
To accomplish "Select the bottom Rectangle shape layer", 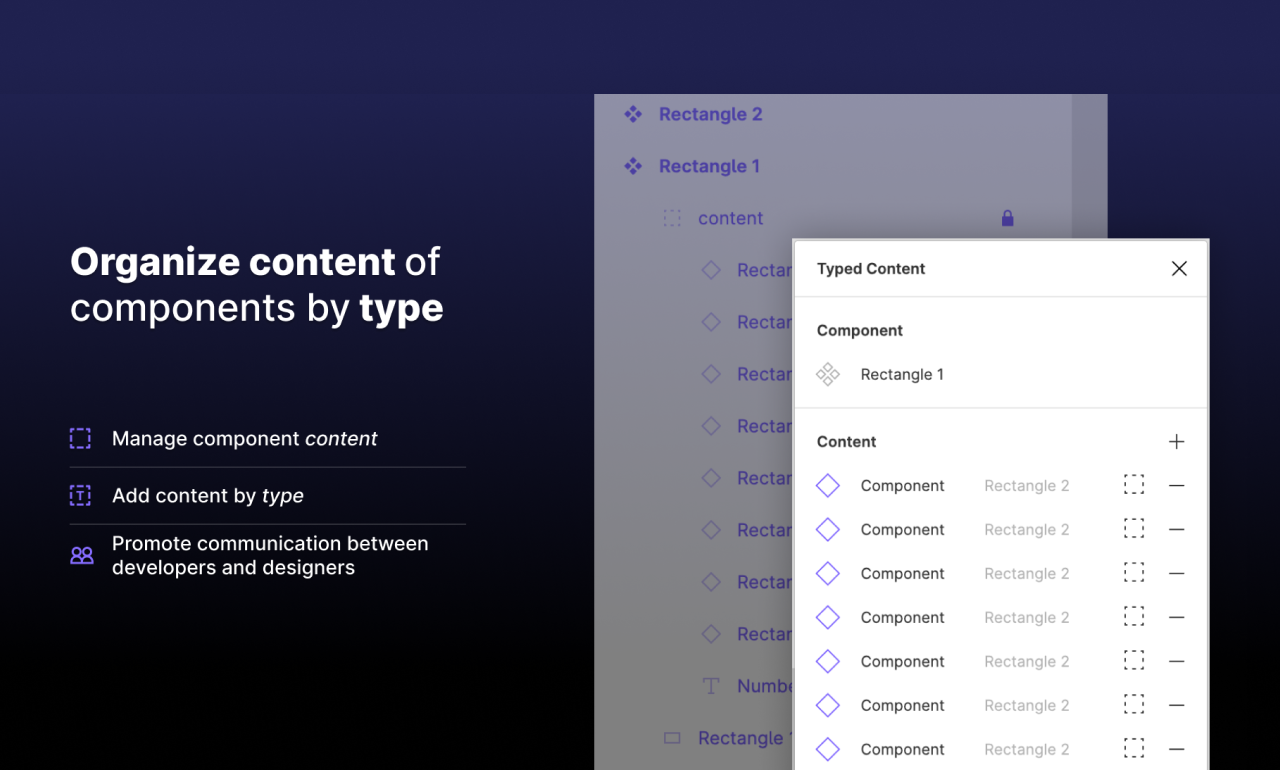I will click(x=742, y=738).
